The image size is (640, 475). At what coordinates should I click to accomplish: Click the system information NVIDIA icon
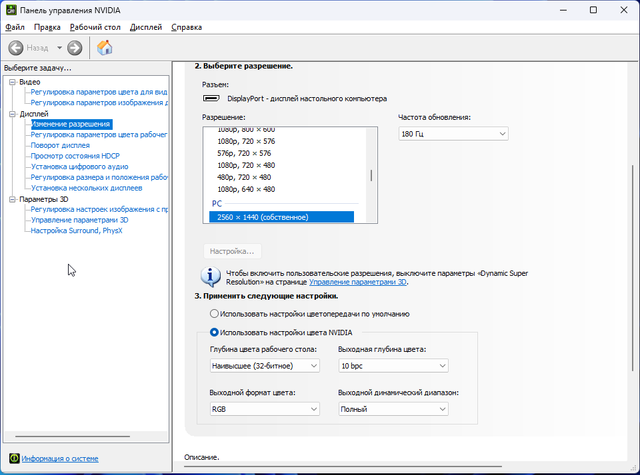tap(14, 458)
